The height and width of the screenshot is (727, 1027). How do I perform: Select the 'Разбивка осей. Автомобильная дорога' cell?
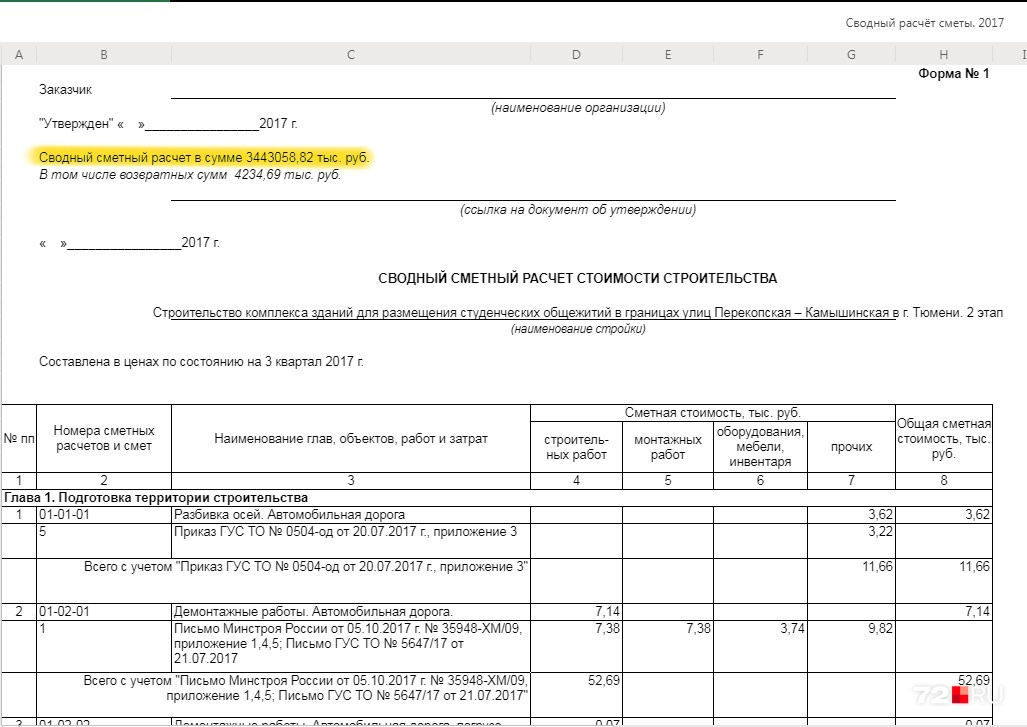tap(350, 515)
